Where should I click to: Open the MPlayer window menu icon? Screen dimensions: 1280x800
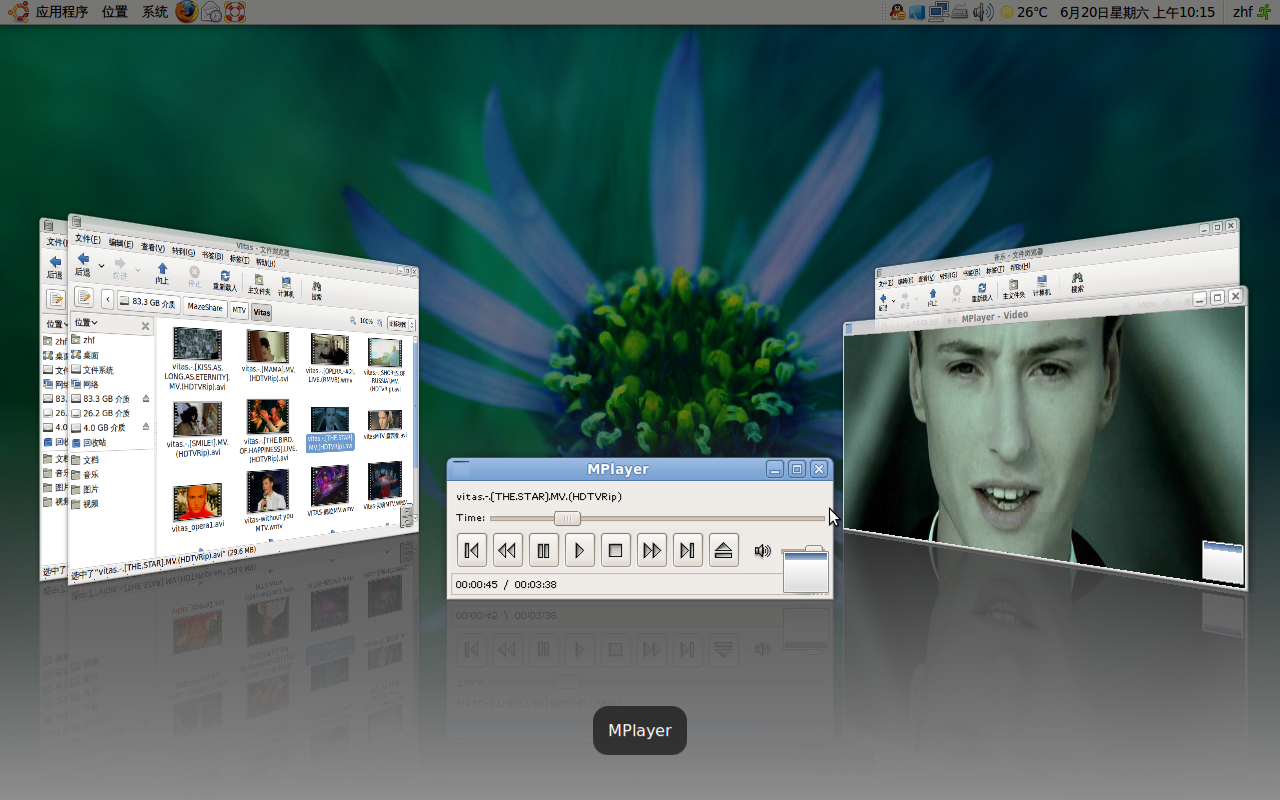pos(461,468)
